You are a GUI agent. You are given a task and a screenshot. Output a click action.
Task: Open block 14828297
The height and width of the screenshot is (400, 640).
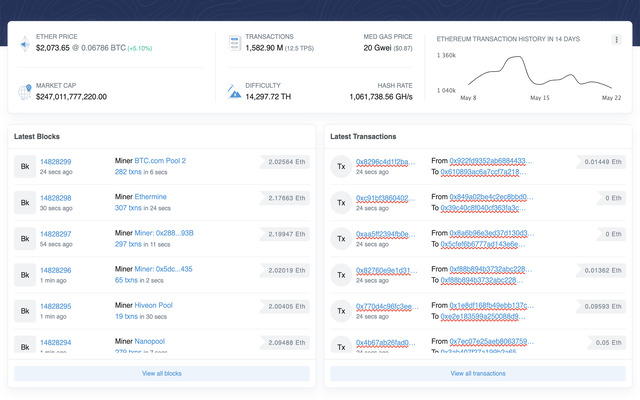click(x=56, y=234)
